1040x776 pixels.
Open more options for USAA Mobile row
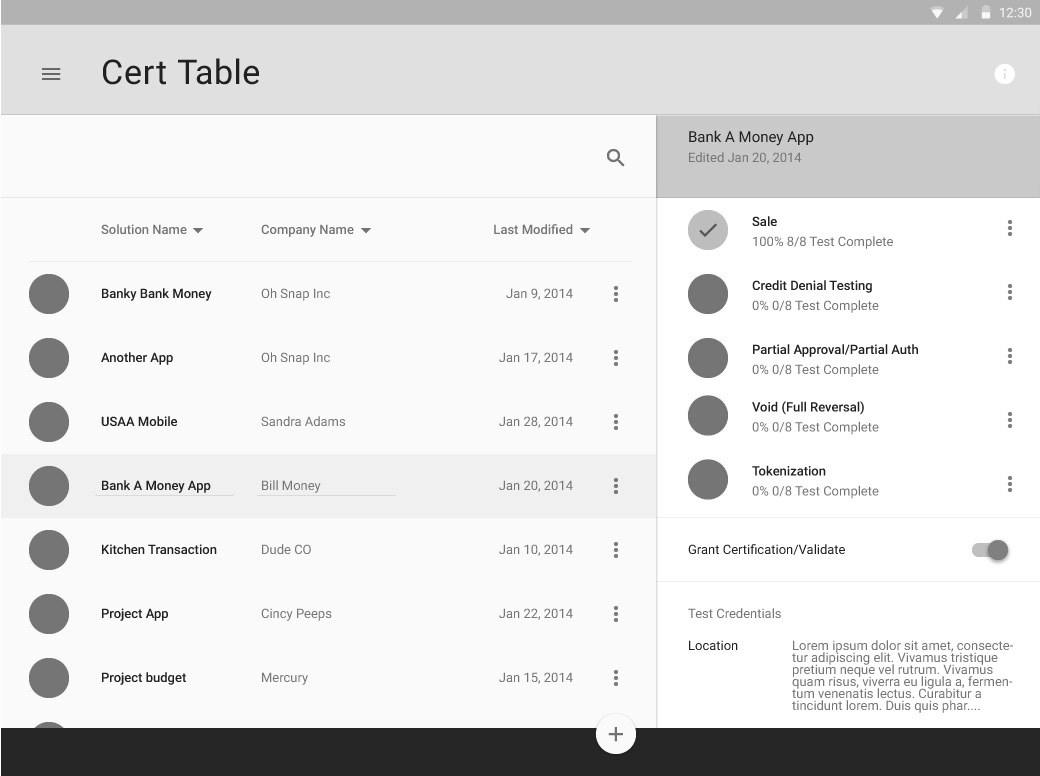coord(615,422)
